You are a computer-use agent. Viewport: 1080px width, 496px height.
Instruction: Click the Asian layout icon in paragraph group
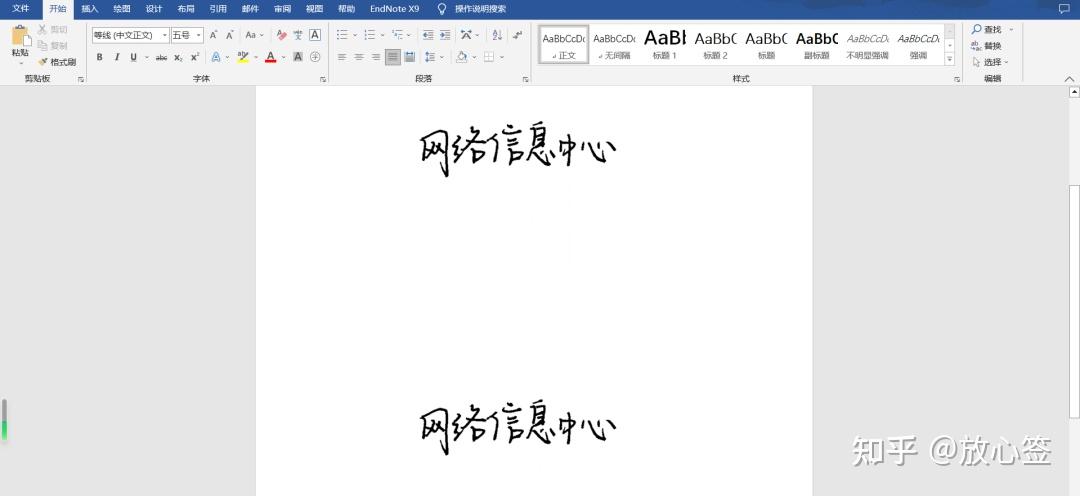pyautogui.click(x=466, y=35)
